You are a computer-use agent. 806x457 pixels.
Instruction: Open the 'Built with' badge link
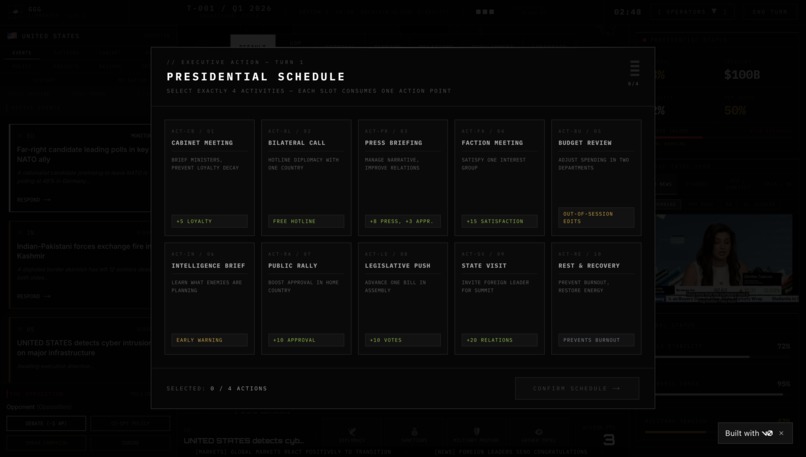coord(748,433)
